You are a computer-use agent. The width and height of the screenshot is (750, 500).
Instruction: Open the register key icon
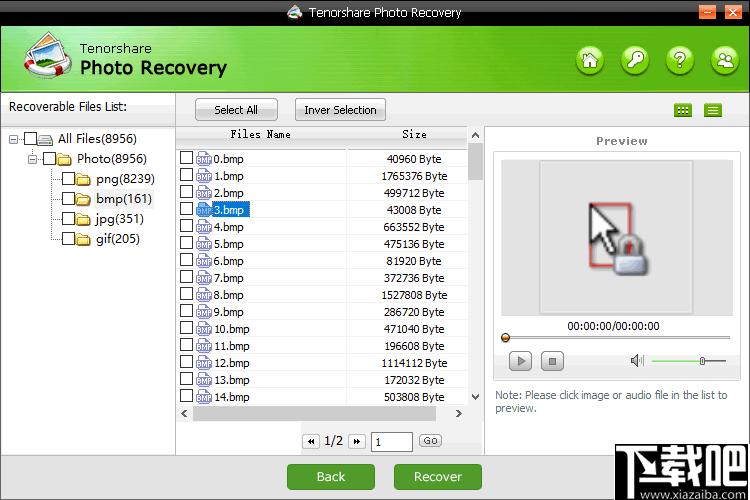[635, 61]
